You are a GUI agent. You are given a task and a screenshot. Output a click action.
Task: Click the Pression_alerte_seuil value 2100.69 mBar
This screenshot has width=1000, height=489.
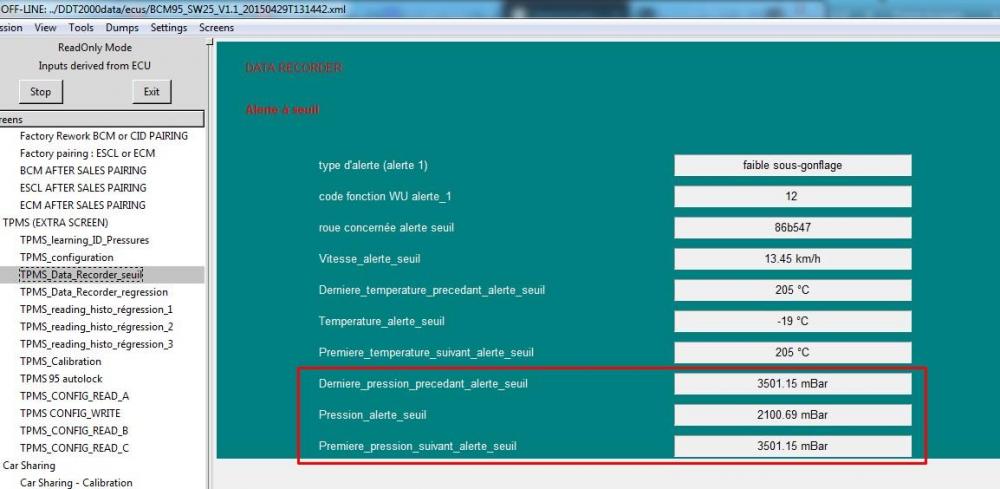793,415
